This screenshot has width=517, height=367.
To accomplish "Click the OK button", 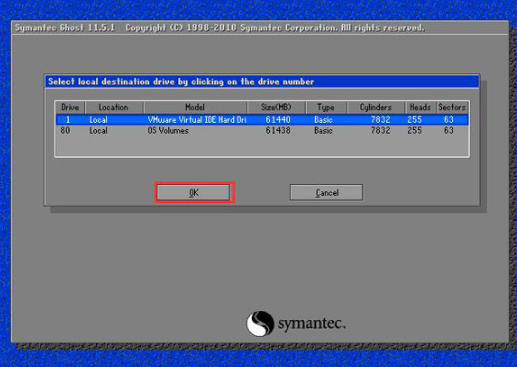I will [x=194, y=193].
